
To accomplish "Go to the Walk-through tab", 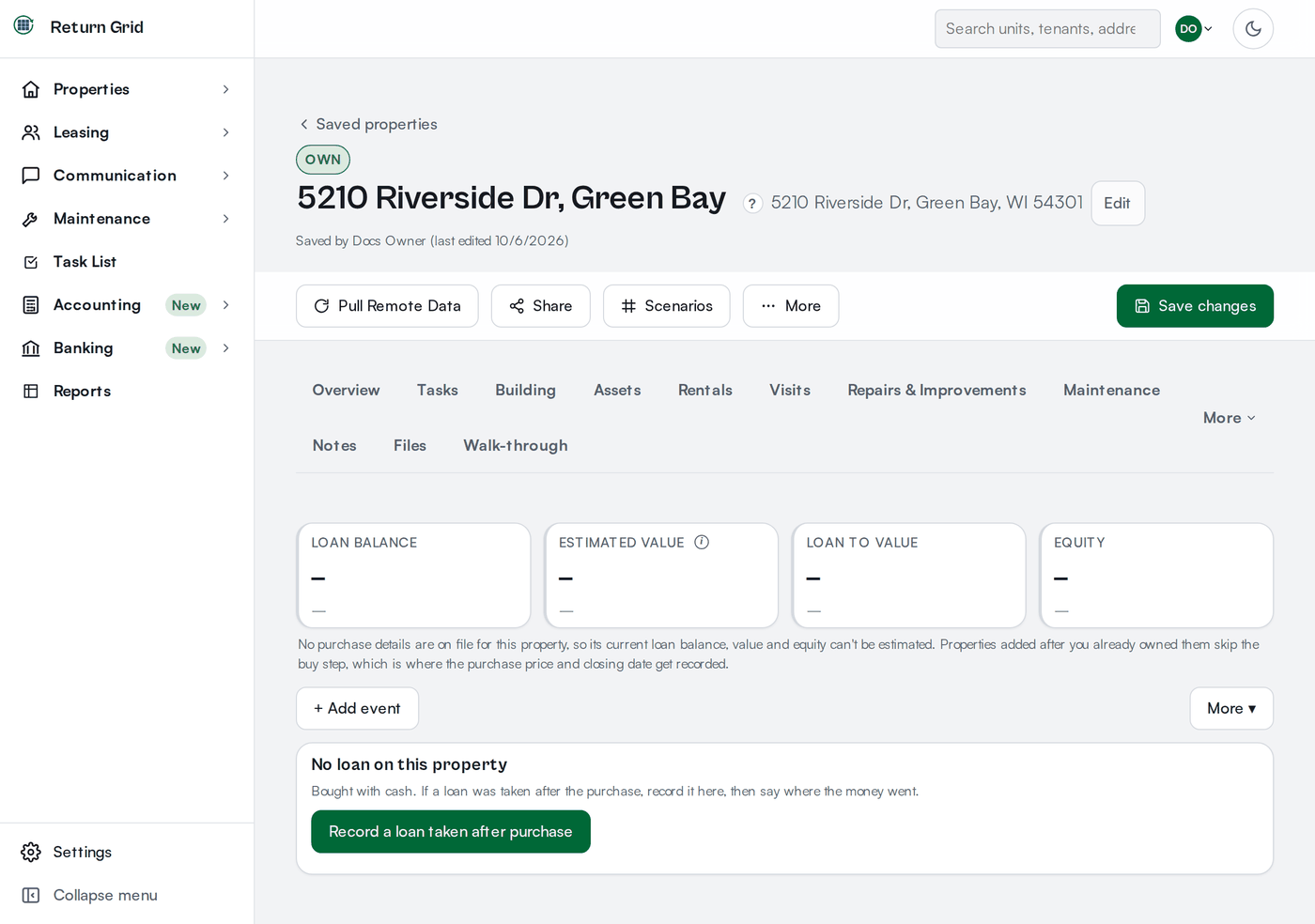I will tap(516, 445).
